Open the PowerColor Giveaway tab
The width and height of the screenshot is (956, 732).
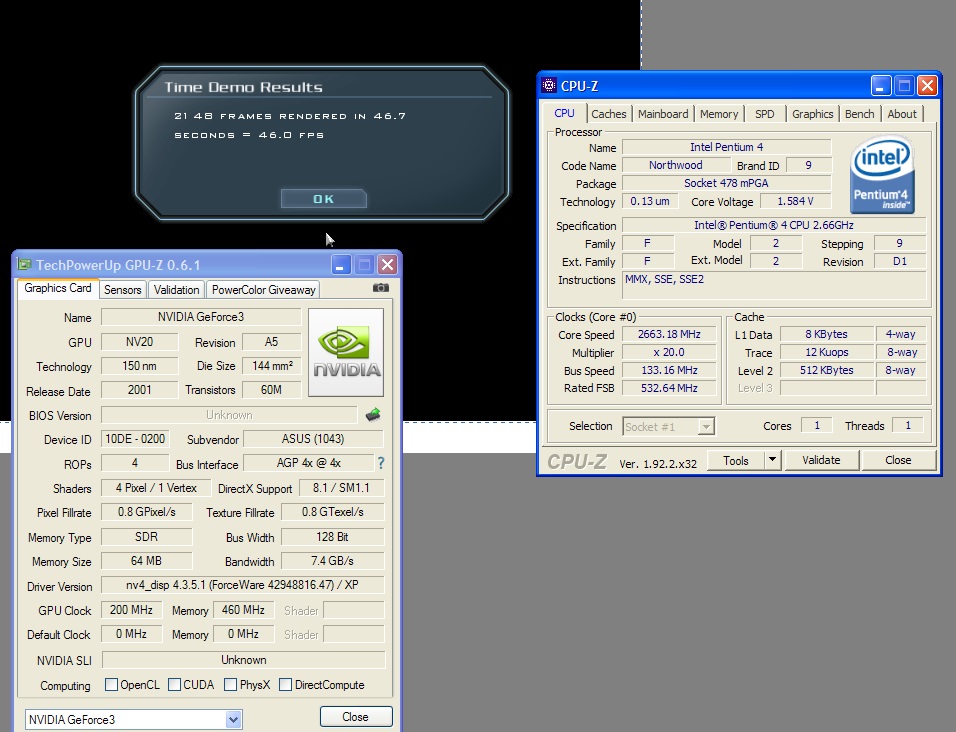point(263,289)
